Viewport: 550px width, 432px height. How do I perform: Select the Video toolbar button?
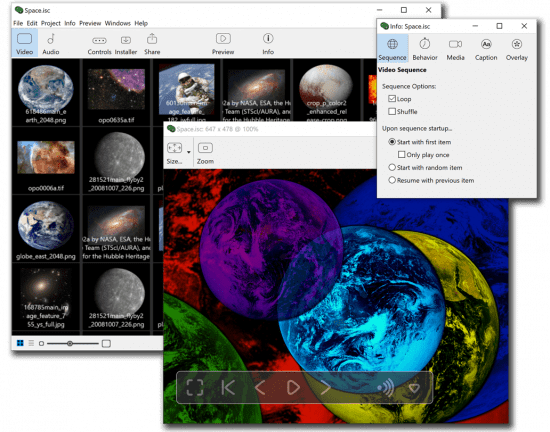pyautogui.click(x=25, y=43)
